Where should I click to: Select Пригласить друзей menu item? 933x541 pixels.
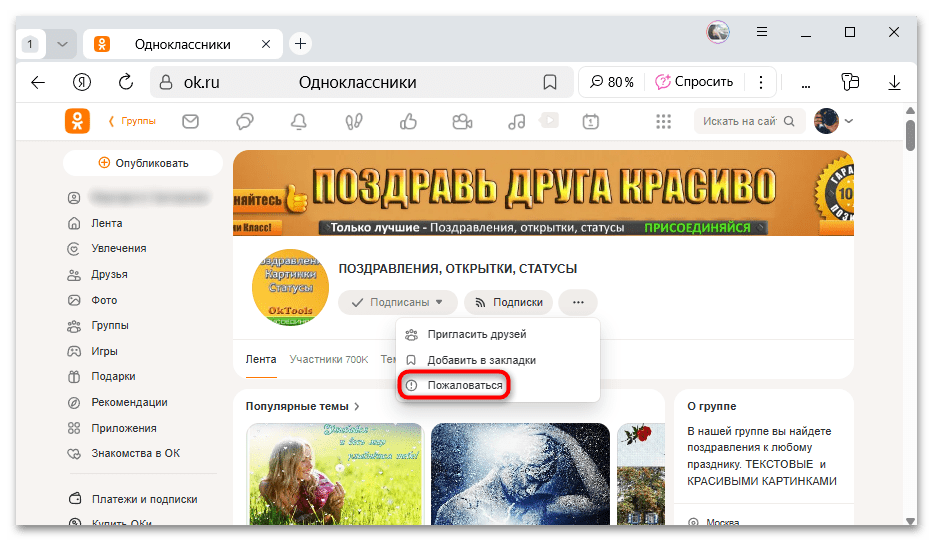(497, 334)
